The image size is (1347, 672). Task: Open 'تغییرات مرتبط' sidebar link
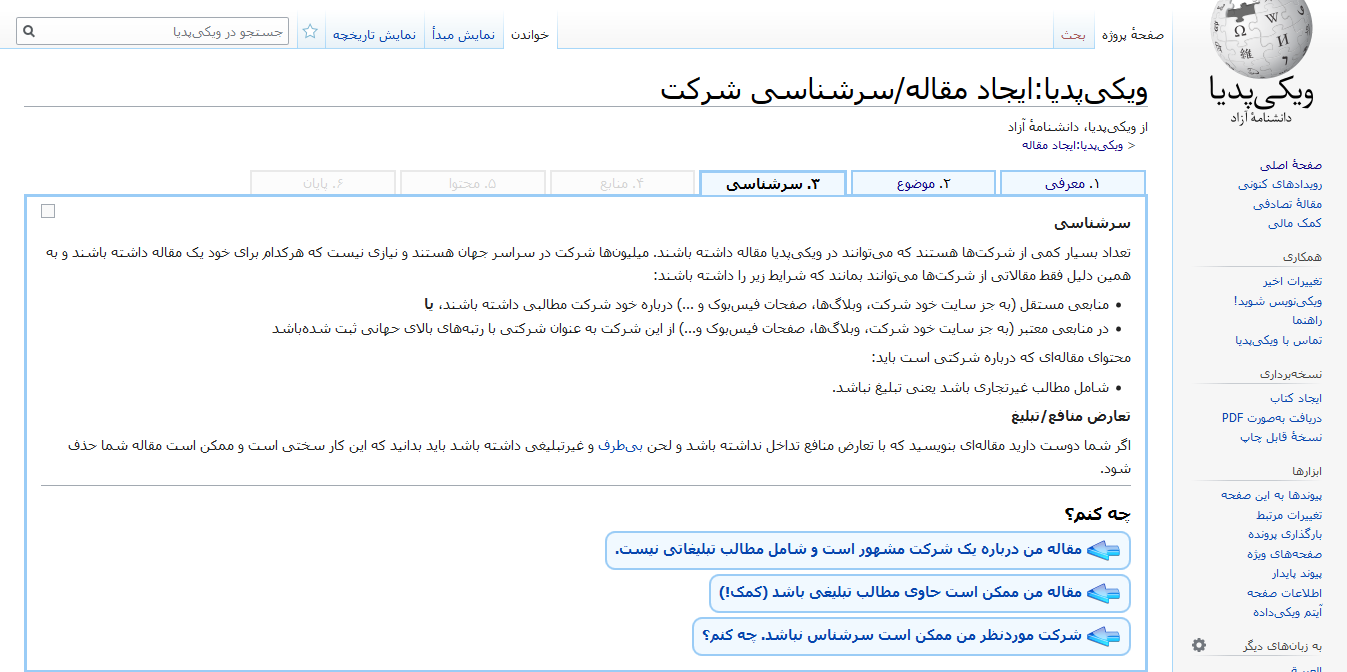click(x=1289, y=515)
